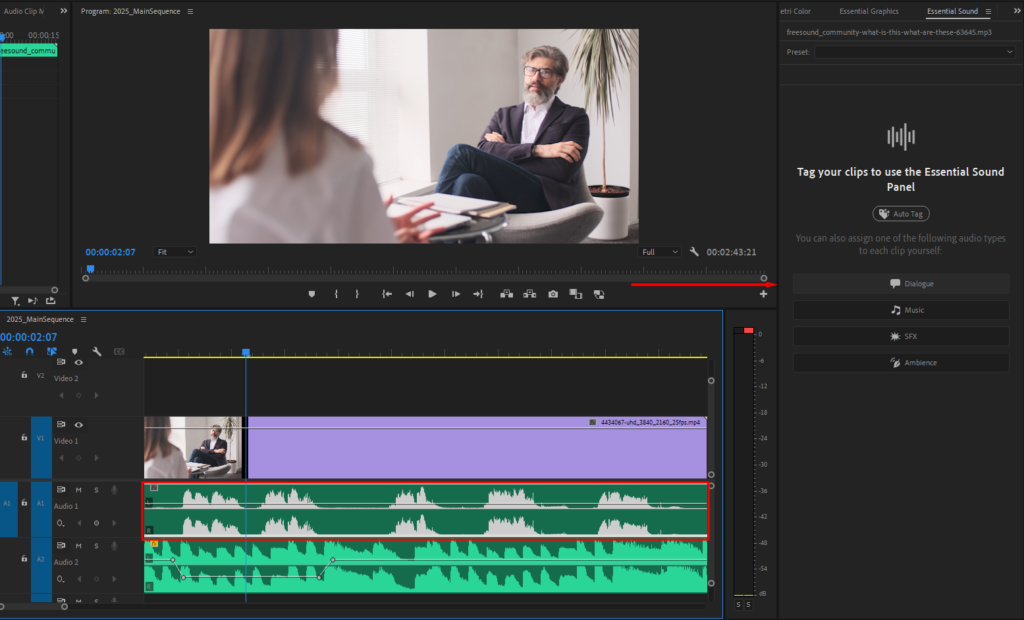Click the Extract button

[530, 294]
